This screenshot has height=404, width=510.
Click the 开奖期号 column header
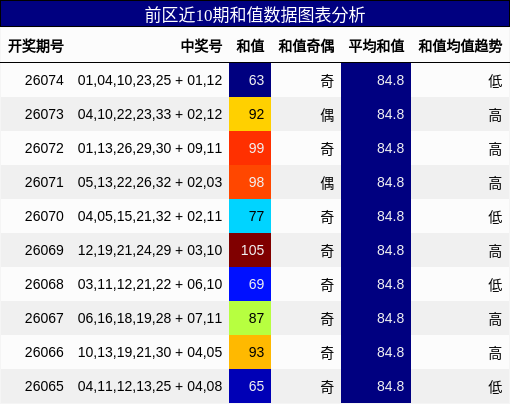tap(36, 46)
